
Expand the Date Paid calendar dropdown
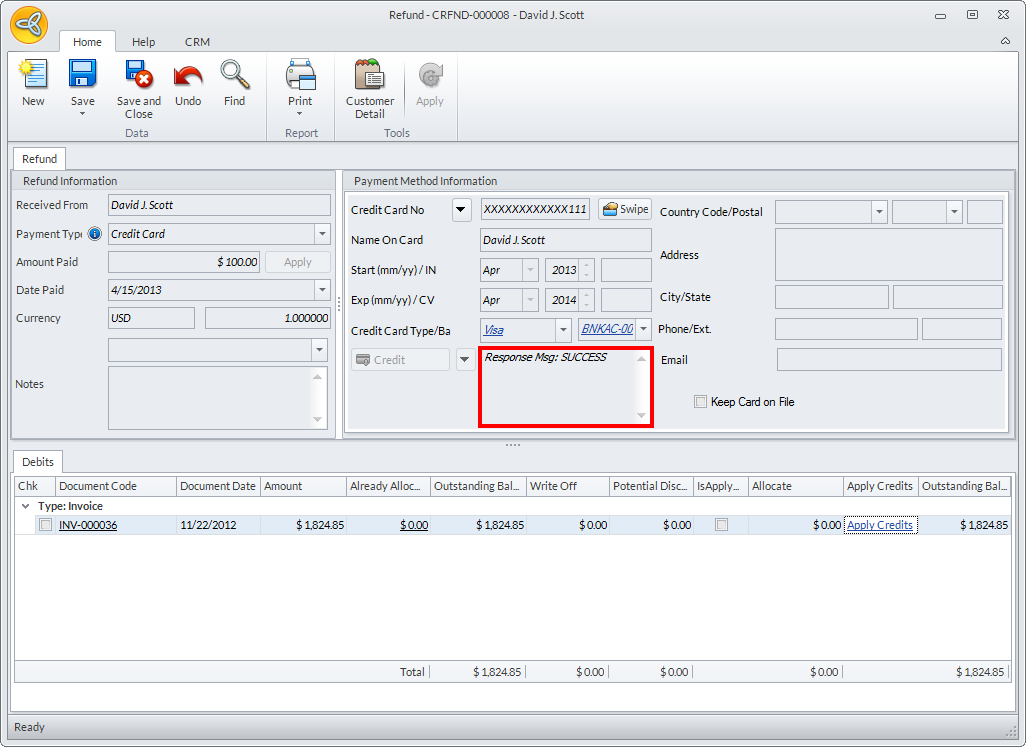322,290
